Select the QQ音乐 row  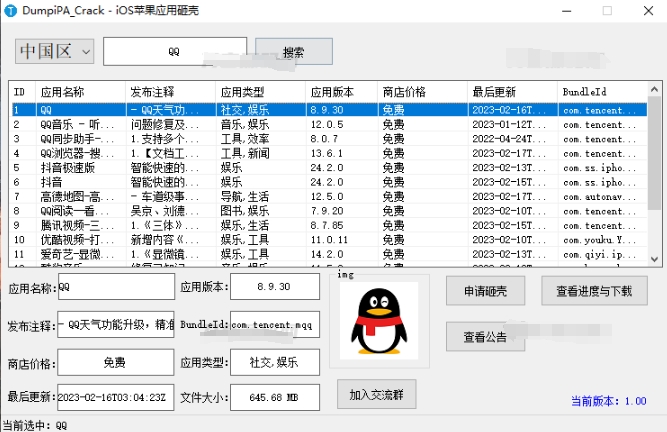(x=329, y=125)
